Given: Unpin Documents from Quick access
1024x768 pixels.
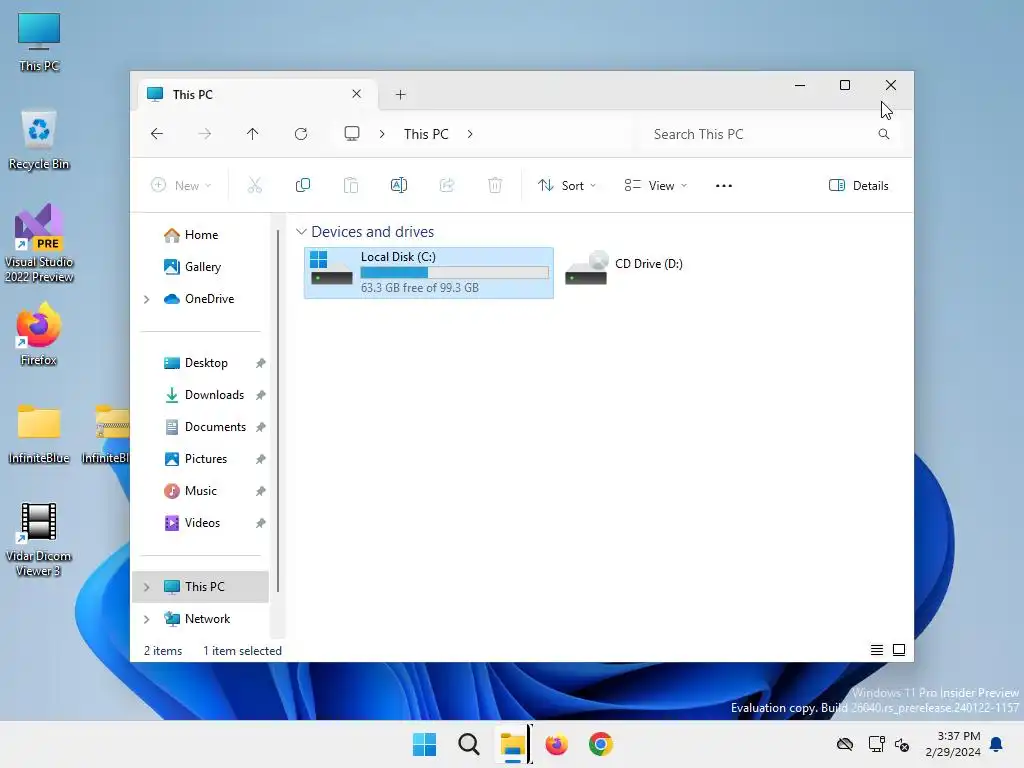Looking at the screenshot, I should [261, 427].
